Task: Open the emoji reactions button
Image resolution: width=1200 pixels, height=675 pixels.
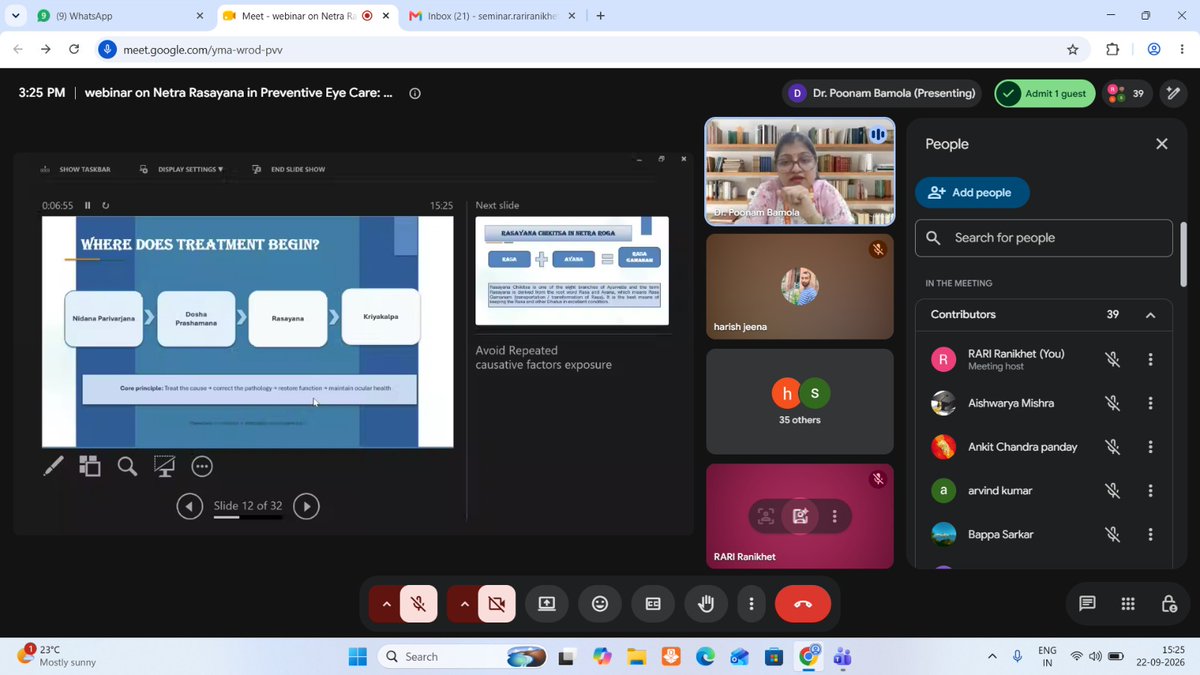Action: pos(600,604)
